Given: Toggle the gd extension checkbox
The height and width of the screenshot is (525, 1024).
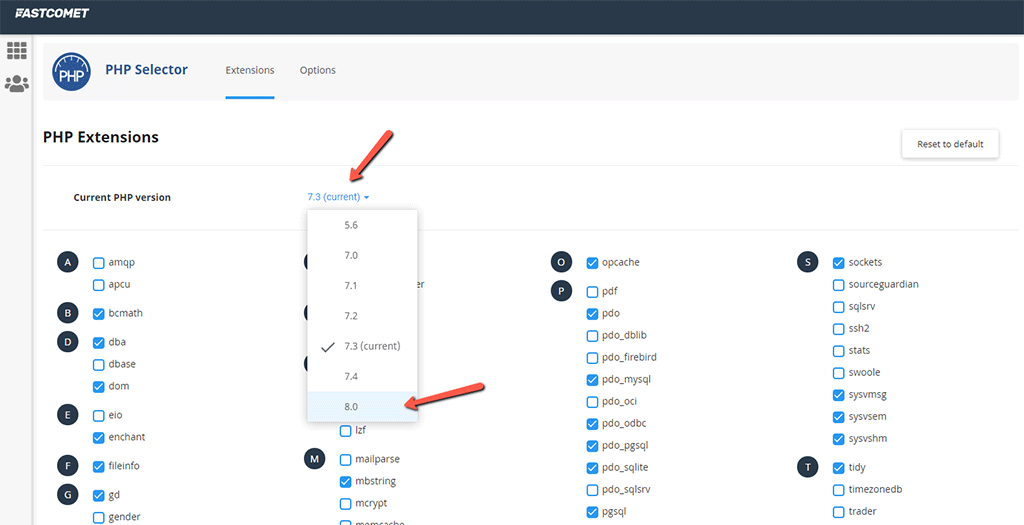Looking at the screenshot, I should click(99, 495).
